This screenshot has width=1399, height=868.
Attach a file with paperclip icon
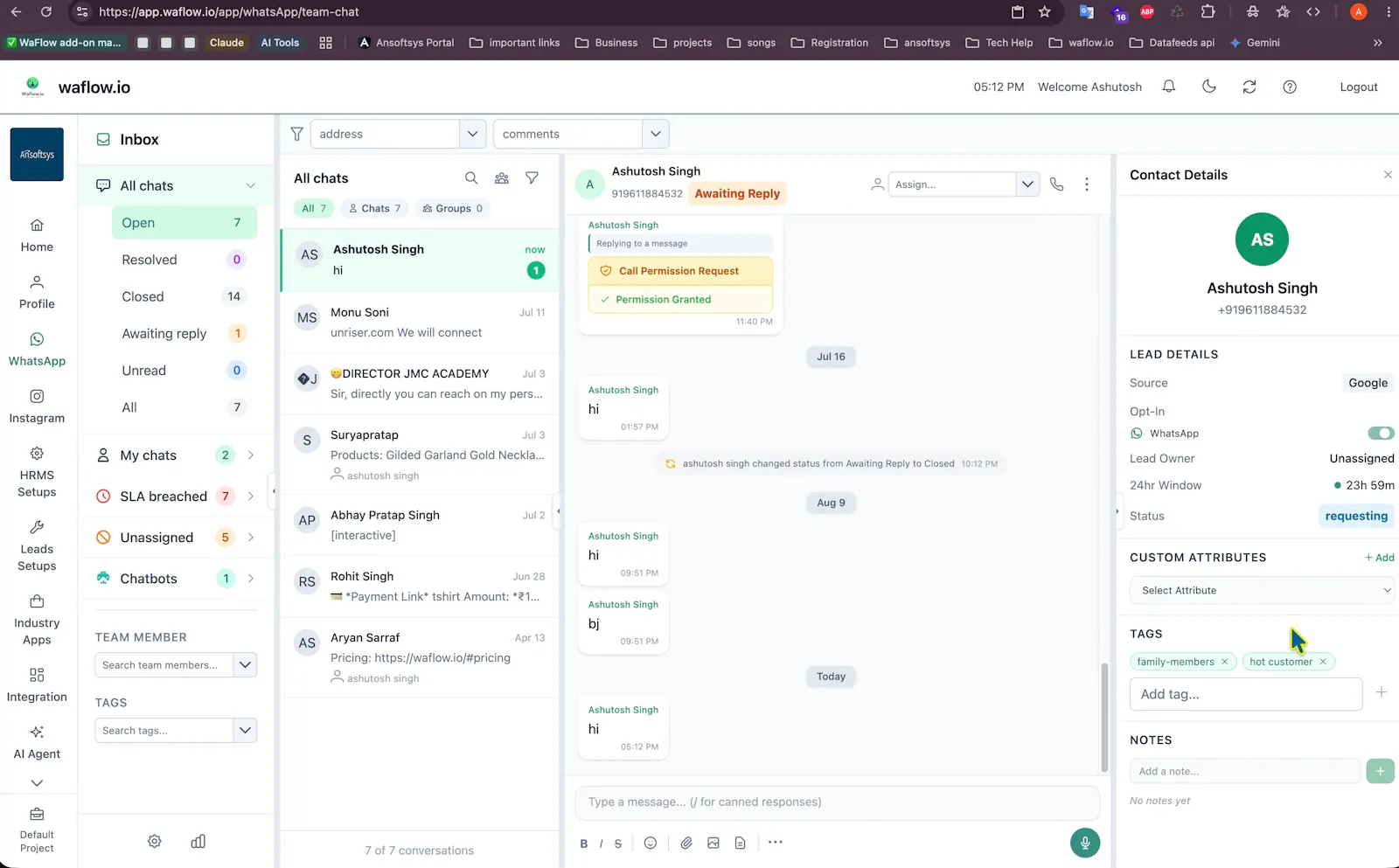coord(686,843)
